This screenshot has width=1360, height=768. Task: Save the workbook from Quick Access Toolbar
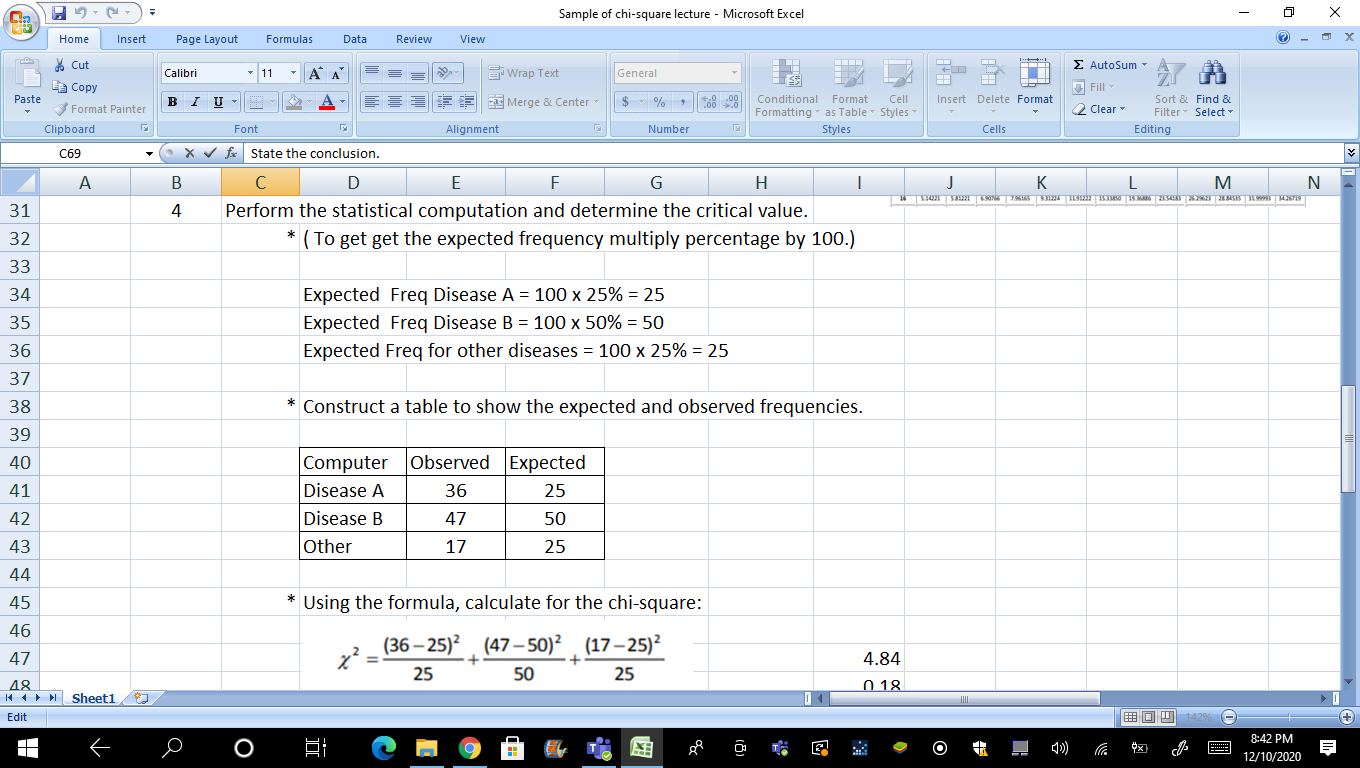59,13
